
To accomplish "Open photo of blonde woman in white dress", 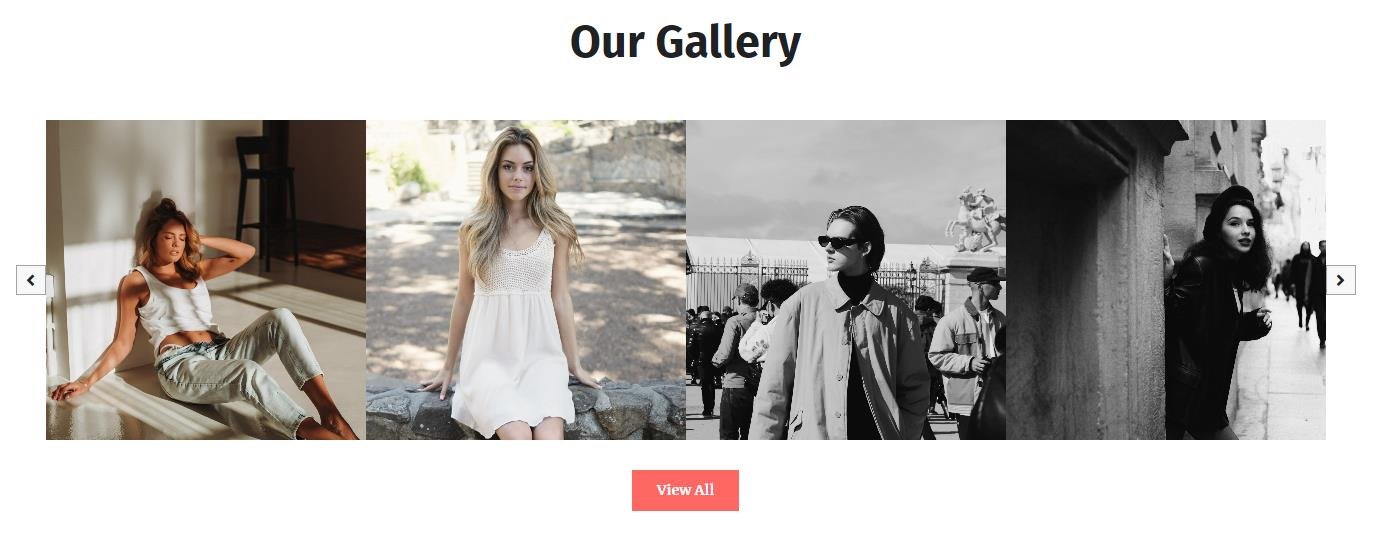I will pos(526,280).
